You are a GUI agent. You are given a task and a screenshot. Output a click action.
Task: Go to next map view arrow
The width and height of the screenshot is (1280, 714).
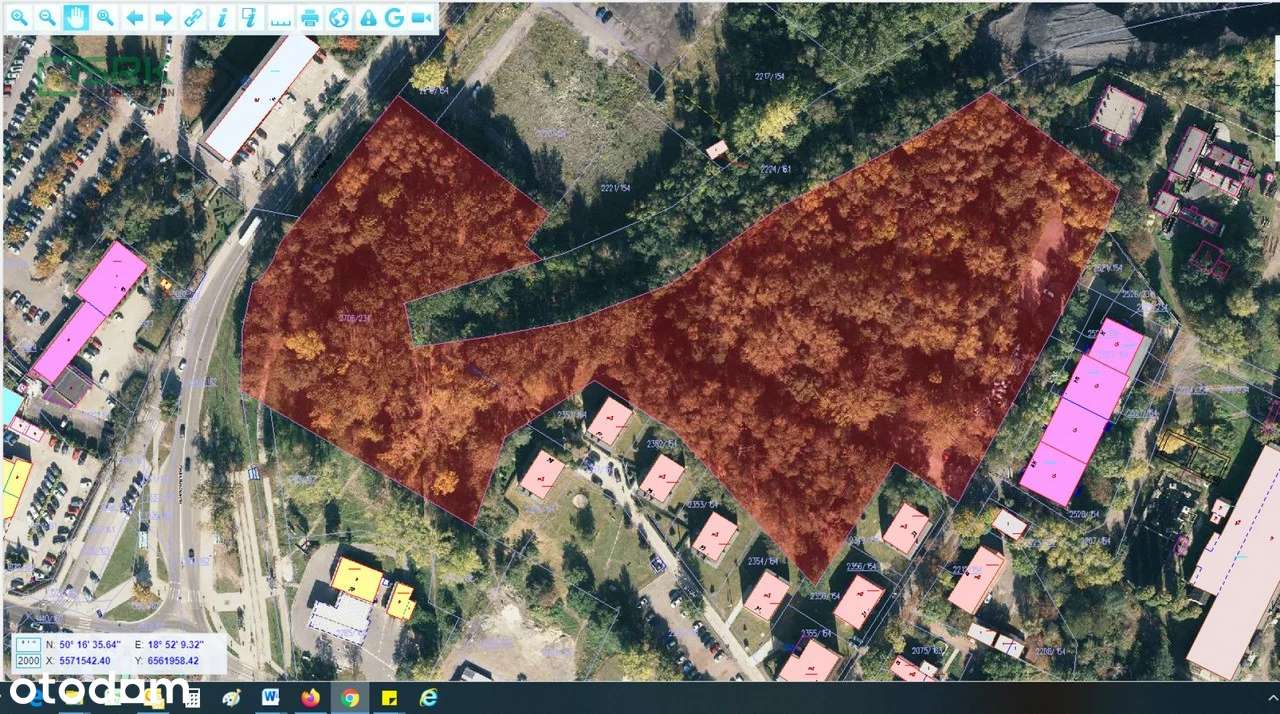coord(163,17)
